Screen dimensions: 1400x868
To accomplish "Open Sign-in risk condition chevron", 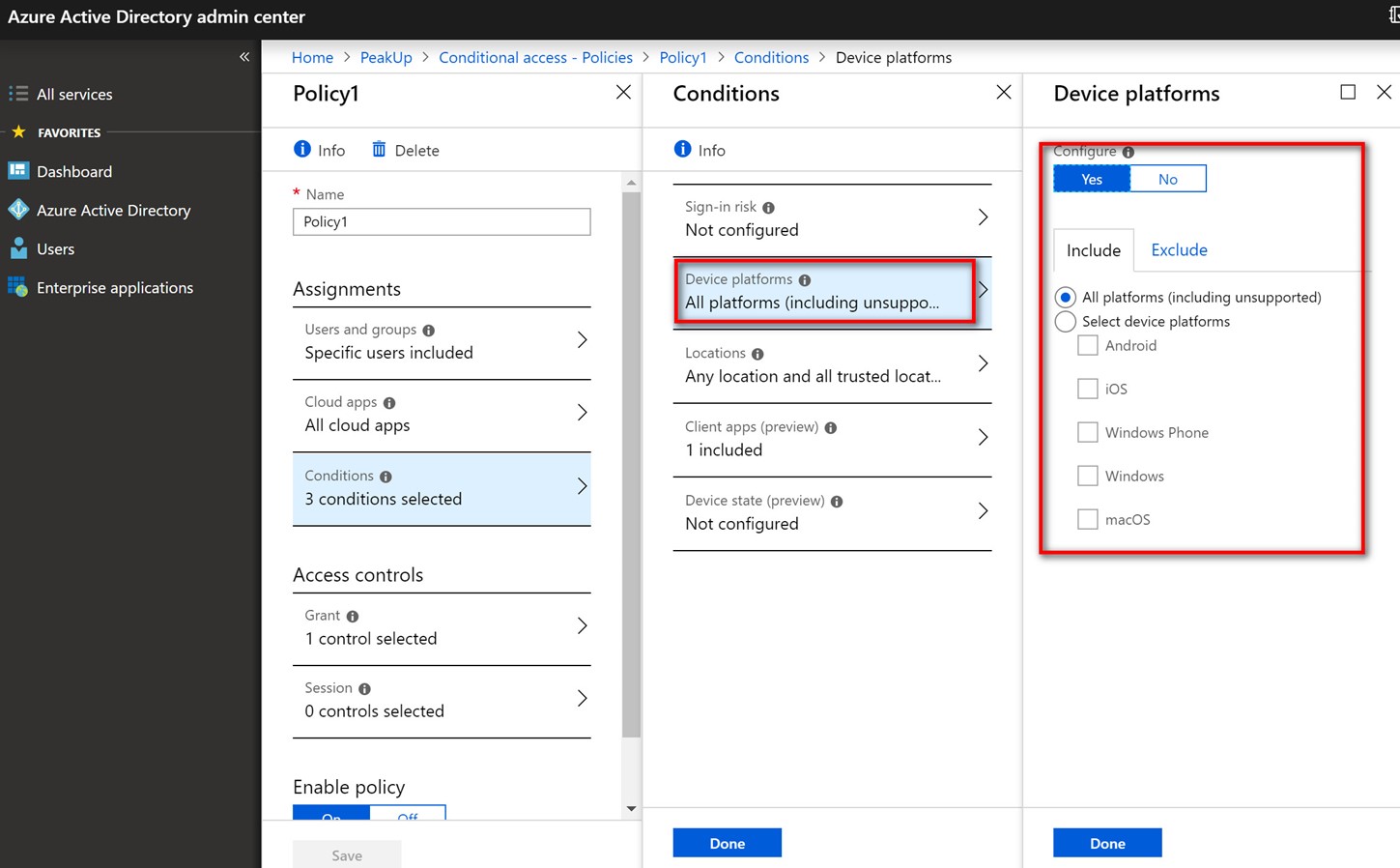I will click(x=983, y=217).
